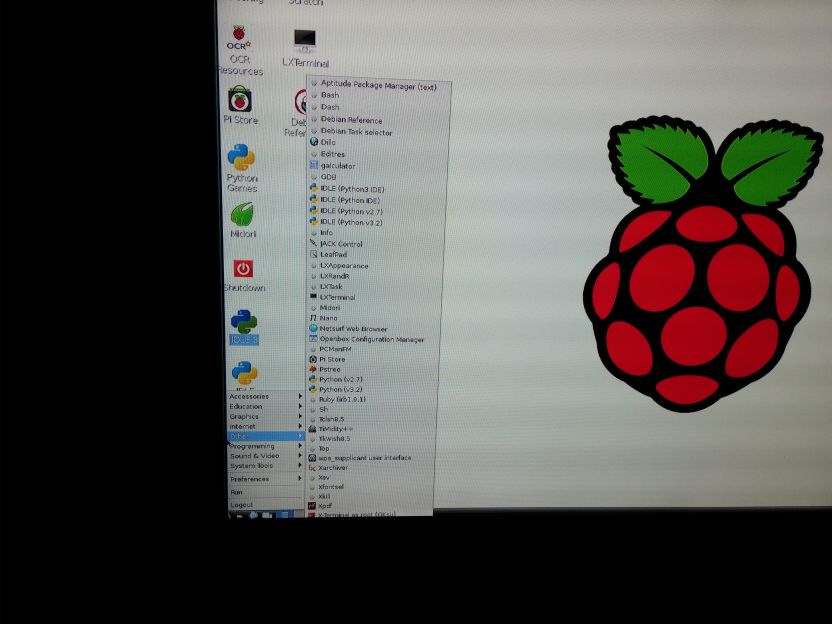This screenshot has width=832, height=624.
Task: Click the Dillo globe icon in menu
Action: (314, 142)
